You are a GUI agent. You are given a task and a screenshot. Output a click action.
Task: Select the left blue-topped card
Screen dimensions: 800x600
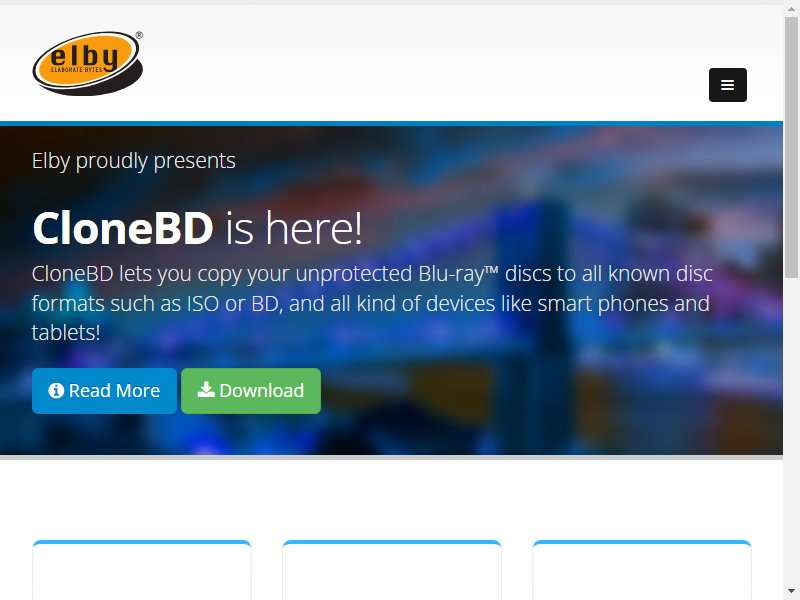[142, 570]
